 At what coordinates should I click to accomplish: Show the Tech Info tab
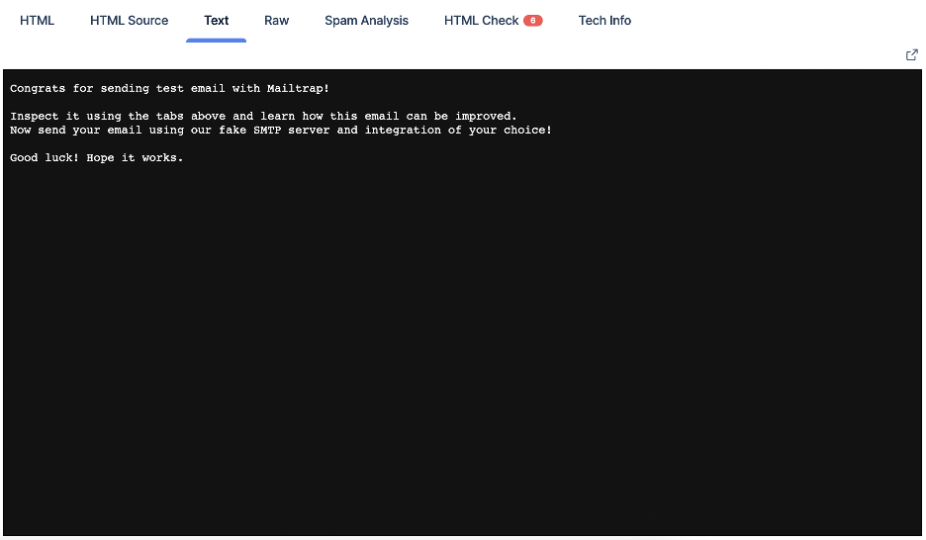(x=604, y=21)
